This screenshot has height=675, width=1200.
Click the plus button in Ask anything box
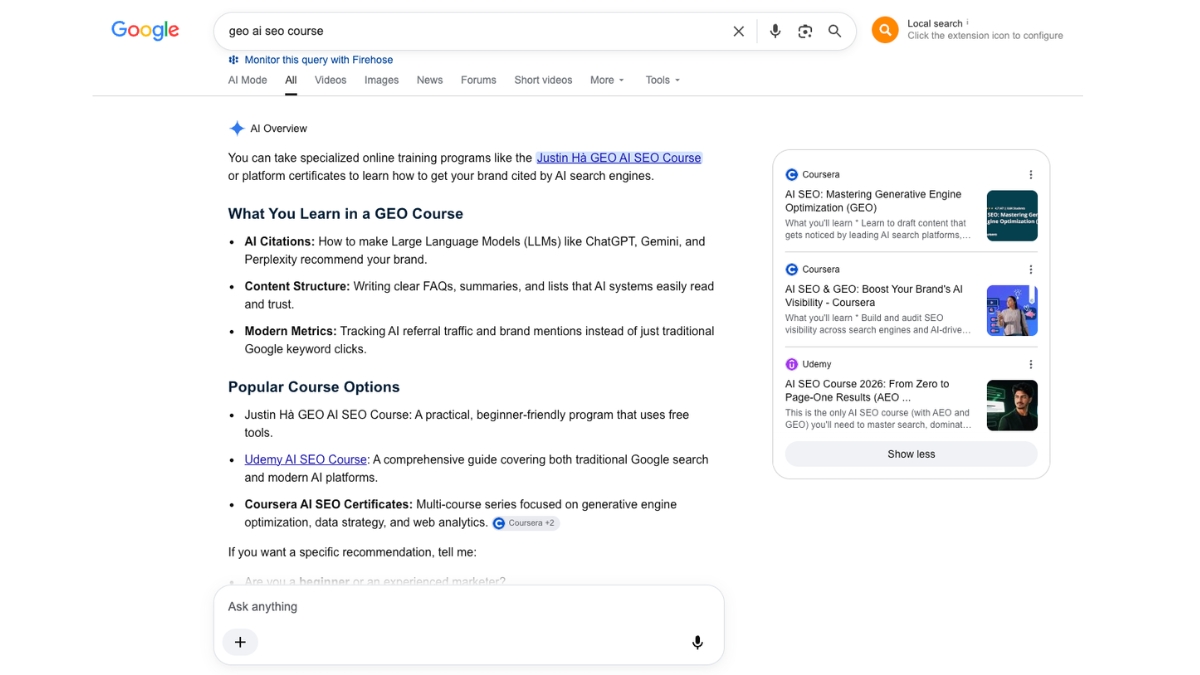point(240,642)
